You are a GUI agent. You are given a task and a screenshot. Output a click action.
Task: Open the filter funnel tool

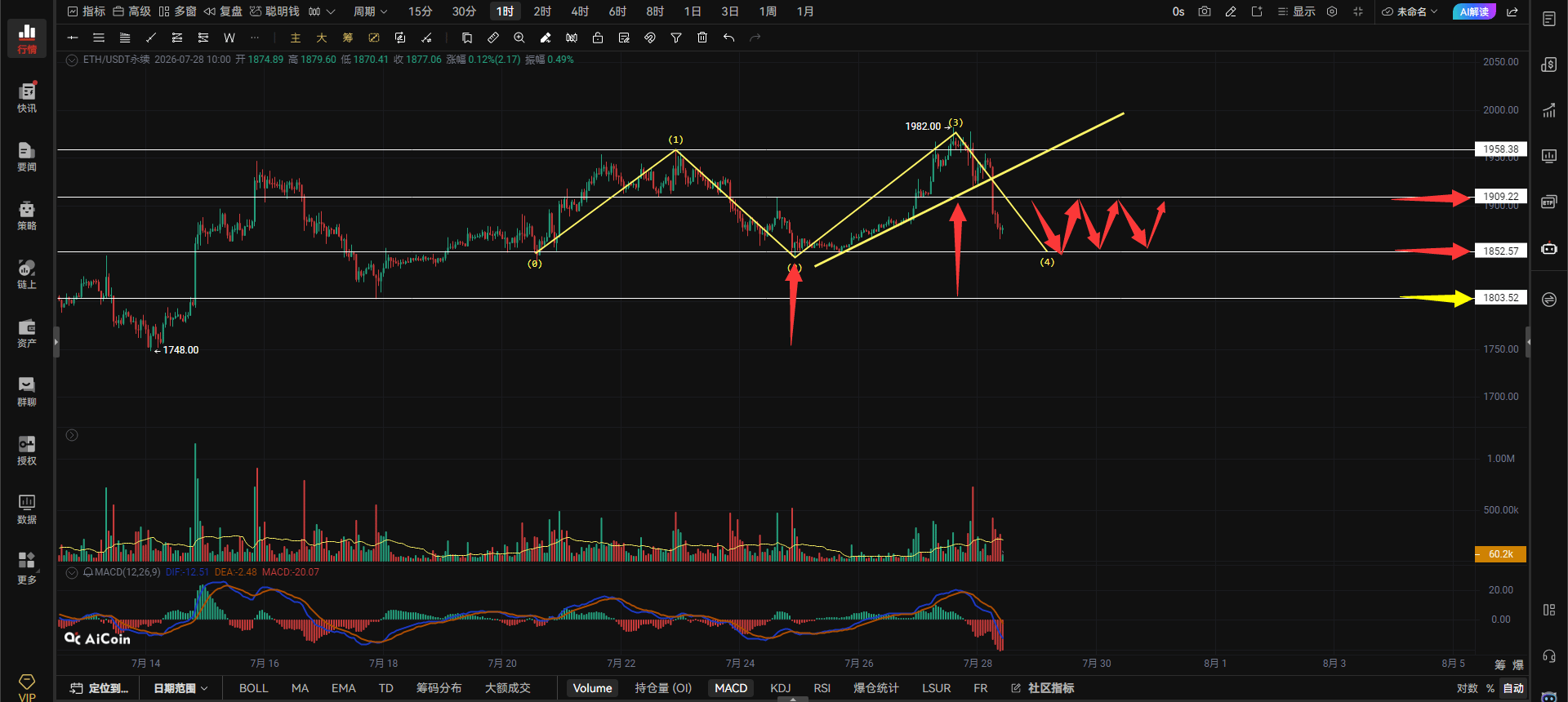676,38
